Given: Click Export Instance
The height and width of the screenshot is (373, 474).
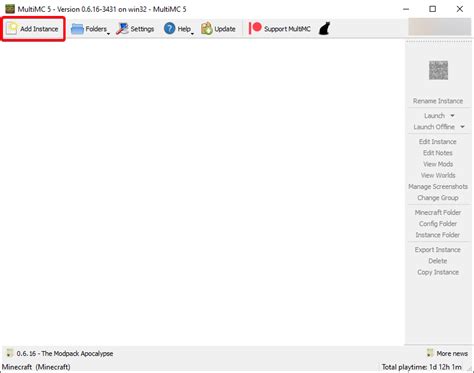Looking at the screenshot, I should [438, 250].
